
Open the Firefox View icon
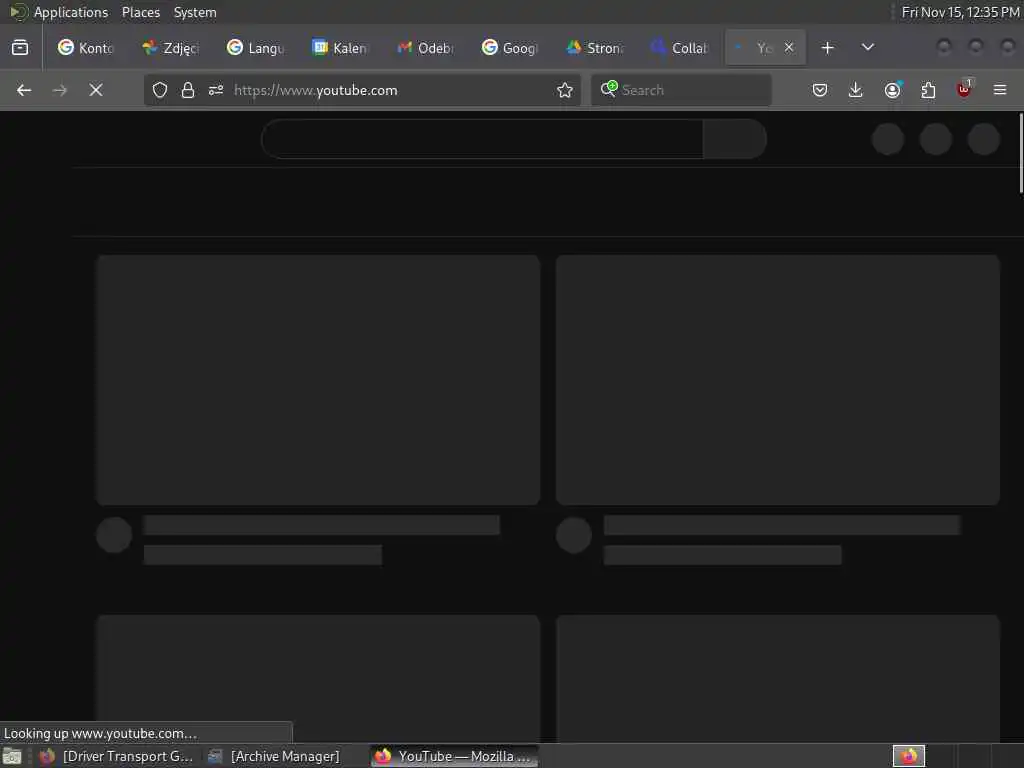20,48
